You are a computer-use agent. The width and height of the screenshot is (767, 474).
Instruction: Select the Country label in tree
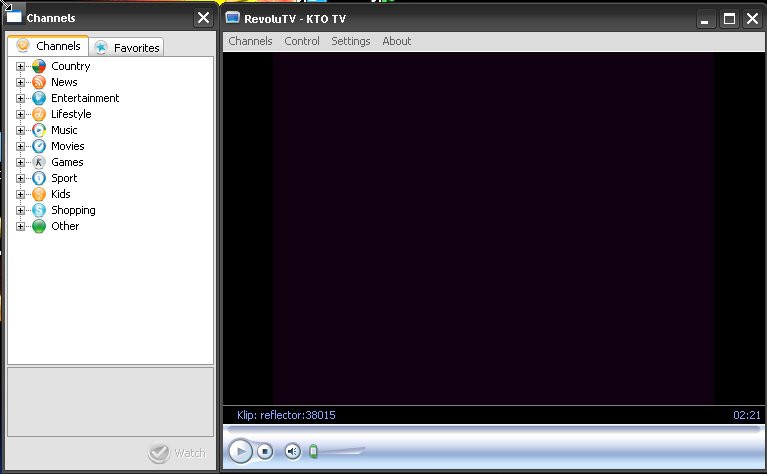pos(70,66)
